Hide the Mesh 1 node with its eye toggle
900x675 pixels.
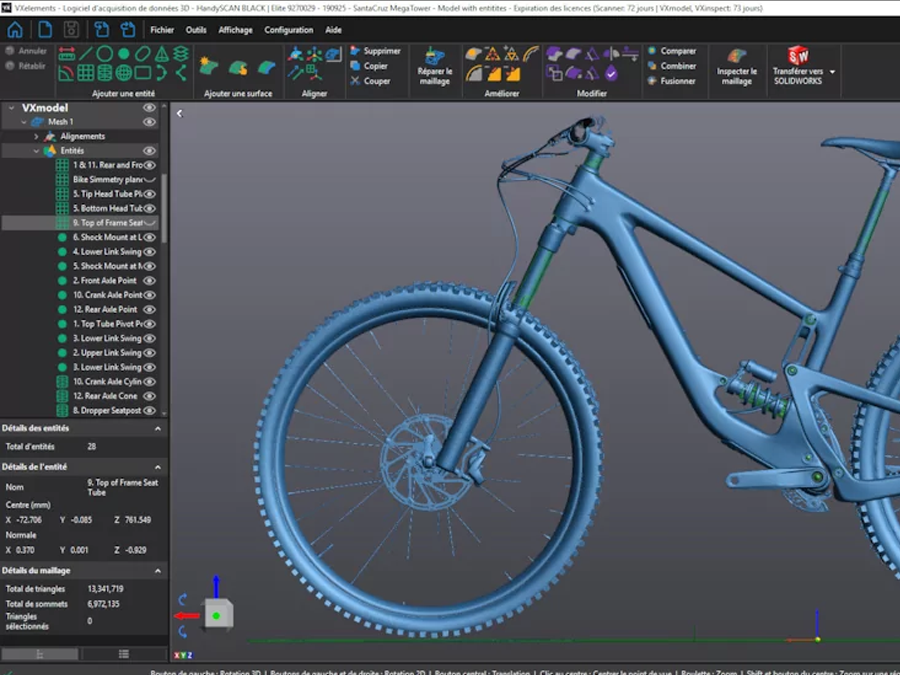[149, 121]
